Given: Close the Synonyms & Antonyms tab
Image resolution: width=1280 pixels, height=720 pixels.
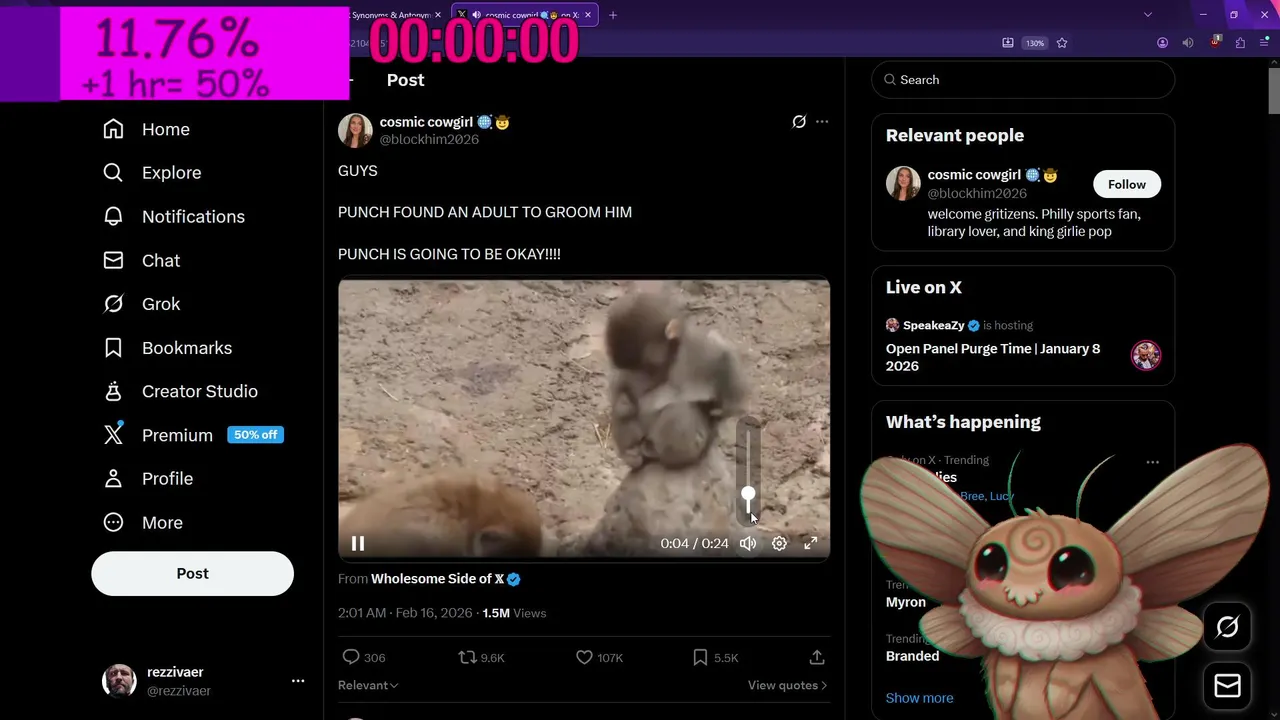Looking at the screenshot, I should click(x=438, y=15).
